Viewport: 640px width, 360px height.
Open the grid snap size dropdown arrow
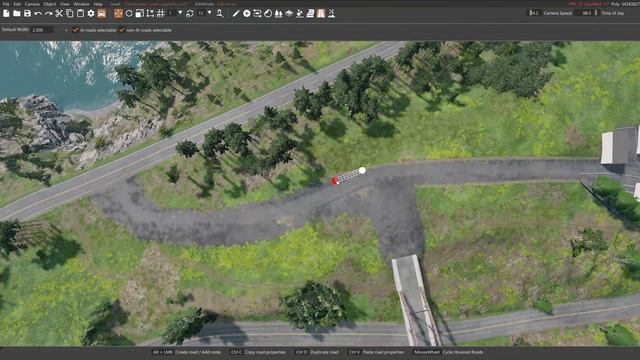click(180, 13)
